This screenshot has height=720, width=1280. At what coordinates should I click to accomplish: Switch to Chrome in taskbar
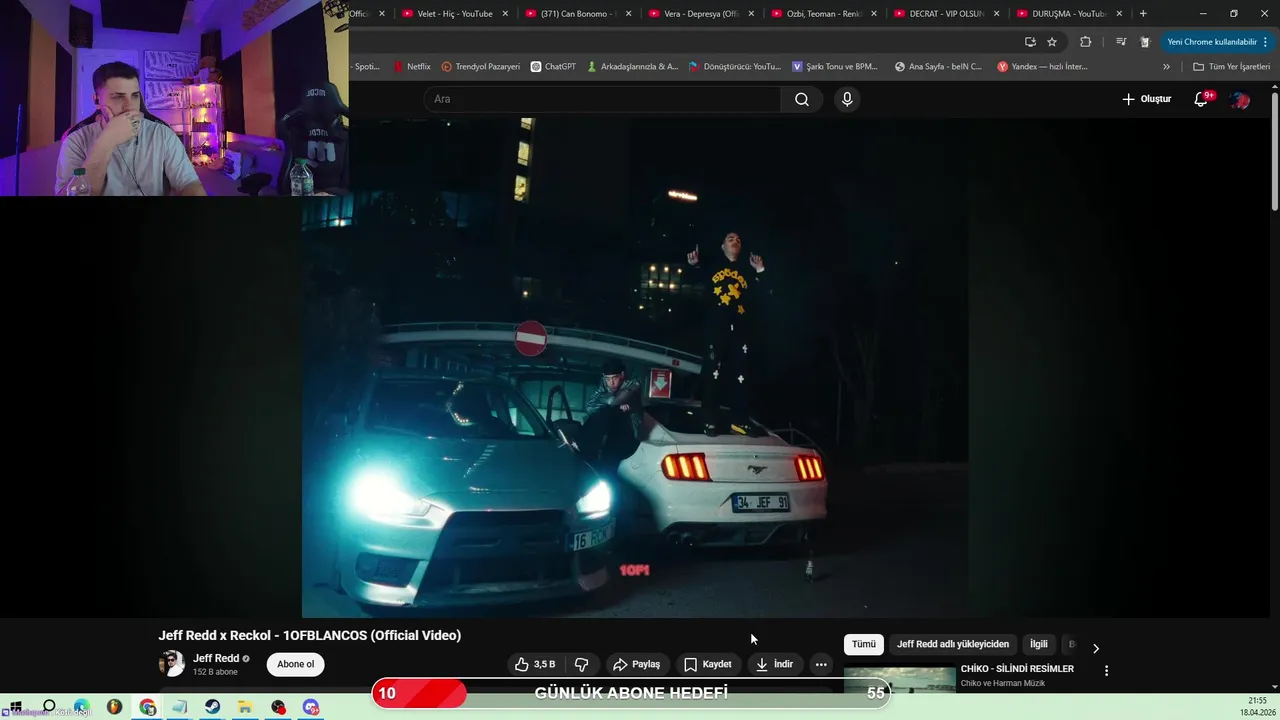(x=147, y=707)
